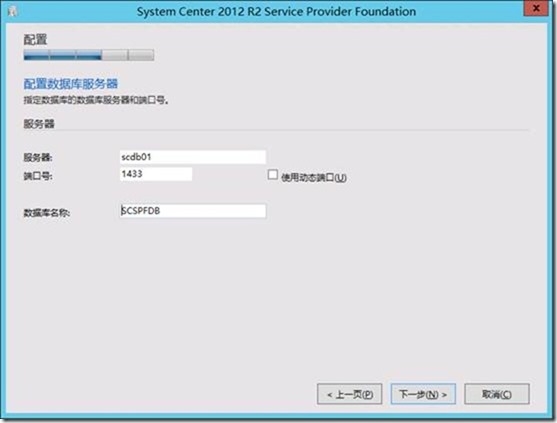Click the 端口号 field showing 1433
This screenshot has width=557, height=423.
coord(156,174)
